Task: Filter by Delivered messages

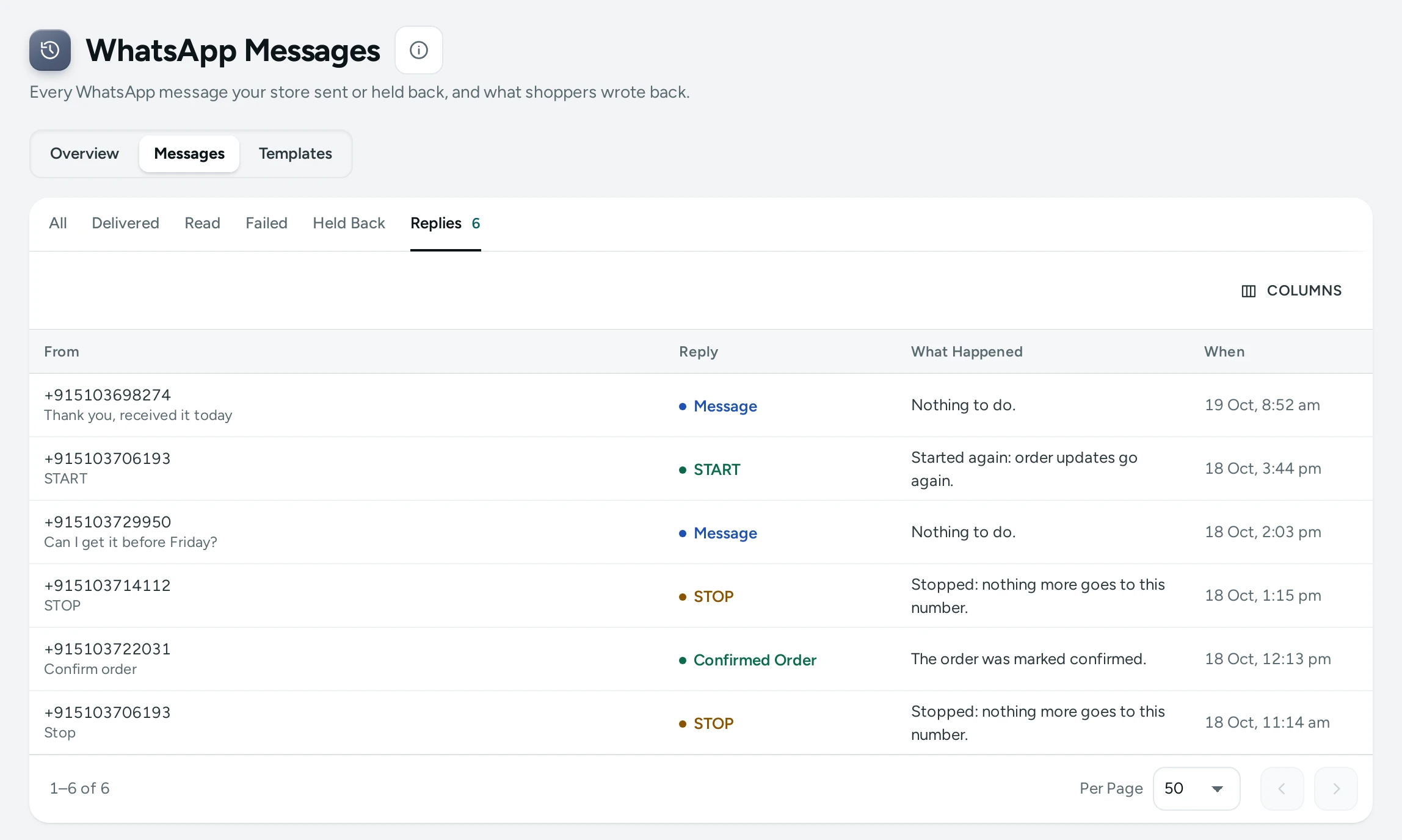Action: point(125,223)
